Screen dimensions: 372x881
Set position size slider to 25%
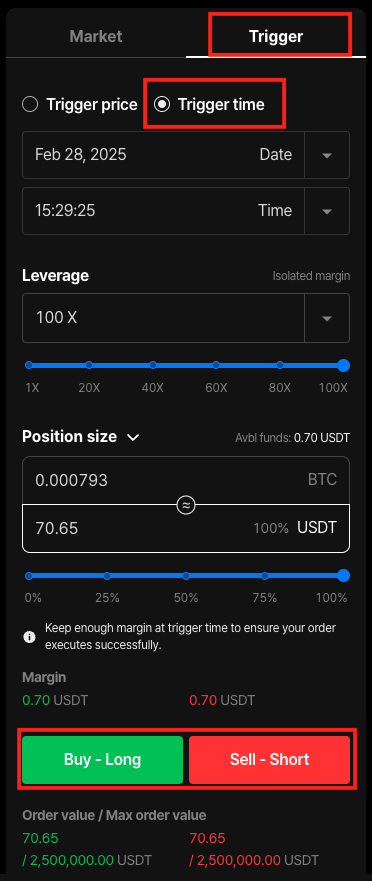click(x=107, y=576)
